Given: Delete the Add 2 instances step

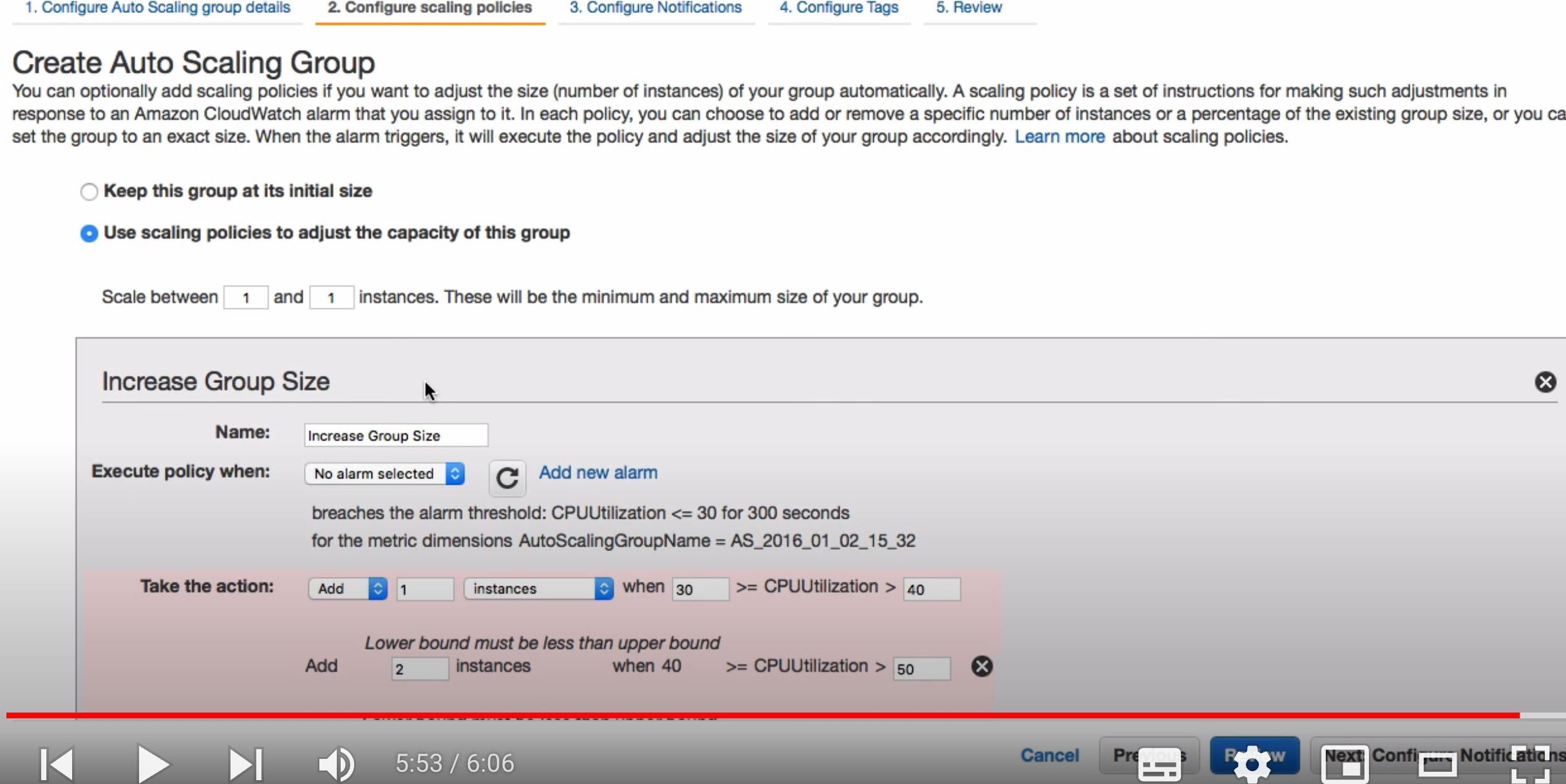Looking at the screenshot, I should [981, 666].
